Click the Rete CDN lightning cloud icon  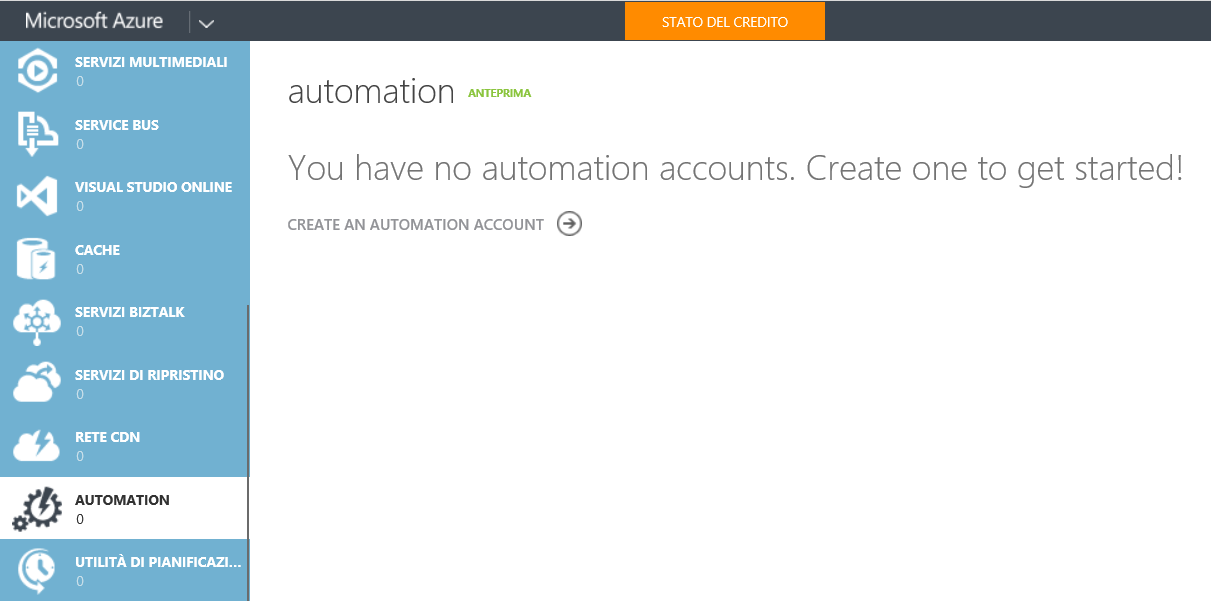[37, 446]
